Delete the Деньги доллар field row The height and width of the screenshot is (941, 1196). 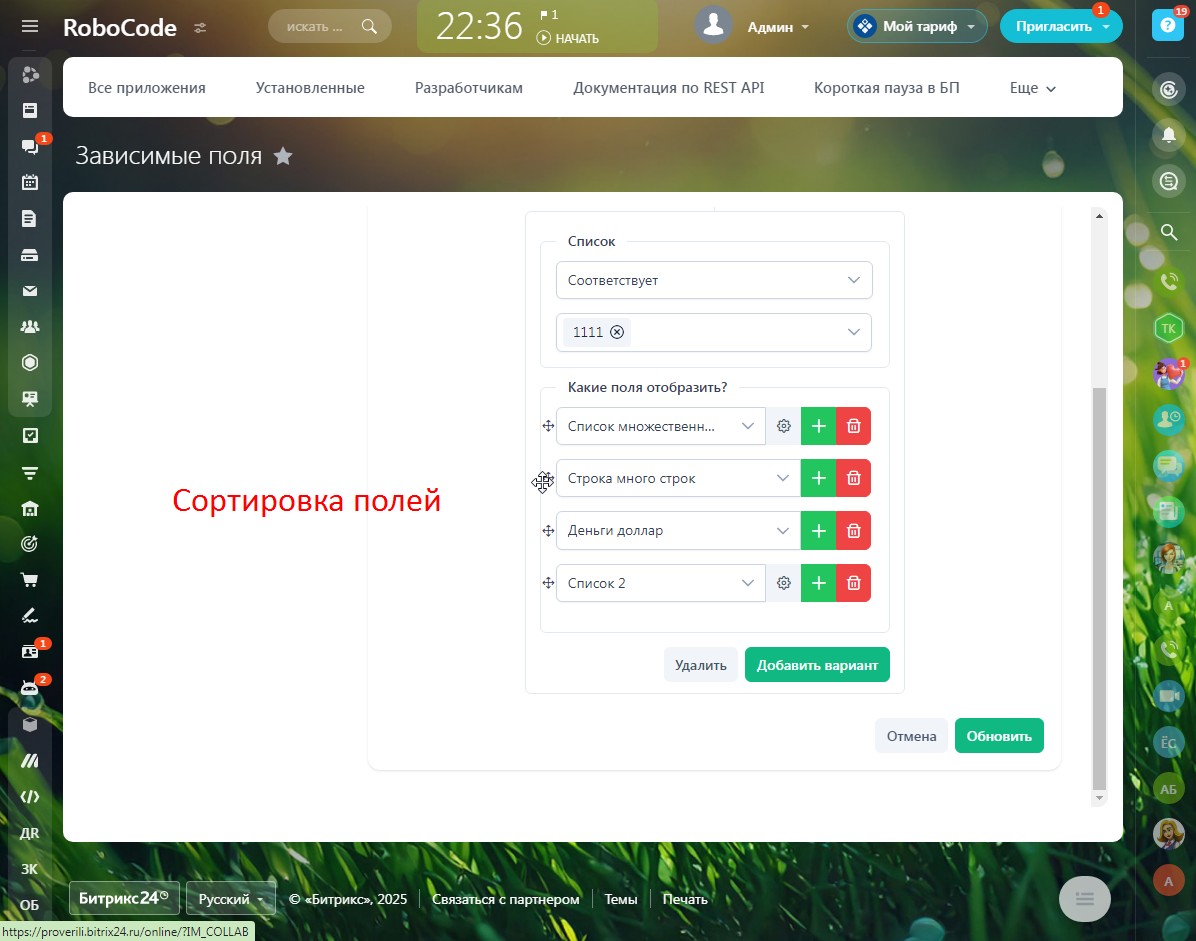pyautogui.click(x=853, y=531)
